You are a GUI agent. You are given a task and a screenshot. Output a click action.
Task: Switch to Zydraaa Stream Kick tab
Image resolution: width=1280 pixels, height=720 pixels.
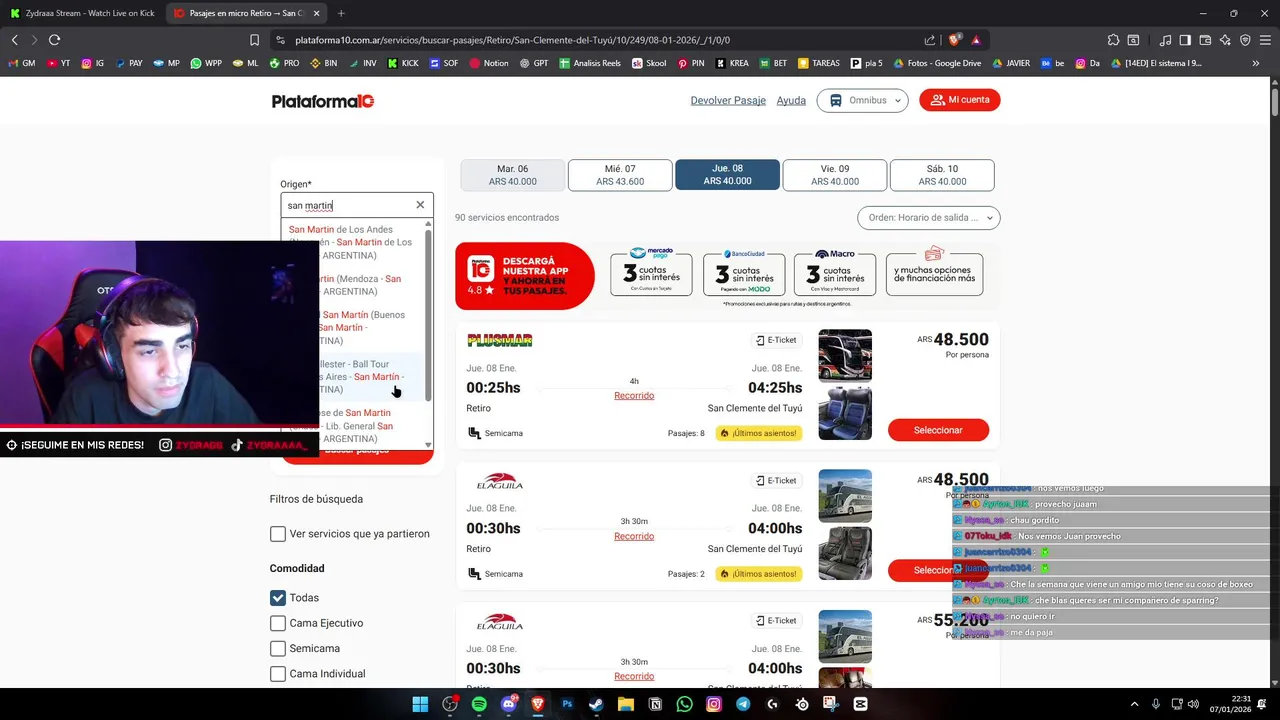pos(82,13)
